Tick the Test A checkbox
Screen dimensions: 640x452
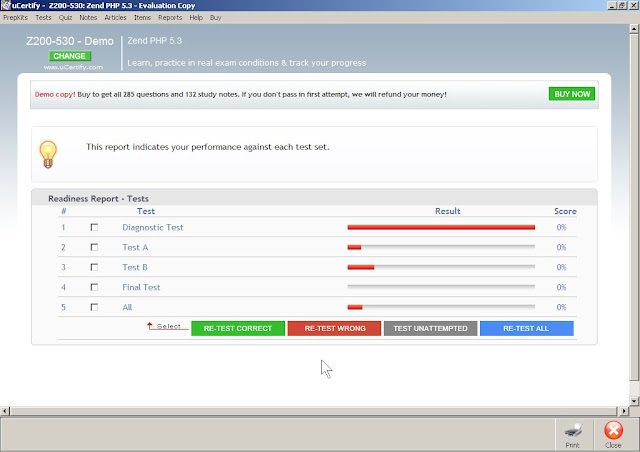94,247
